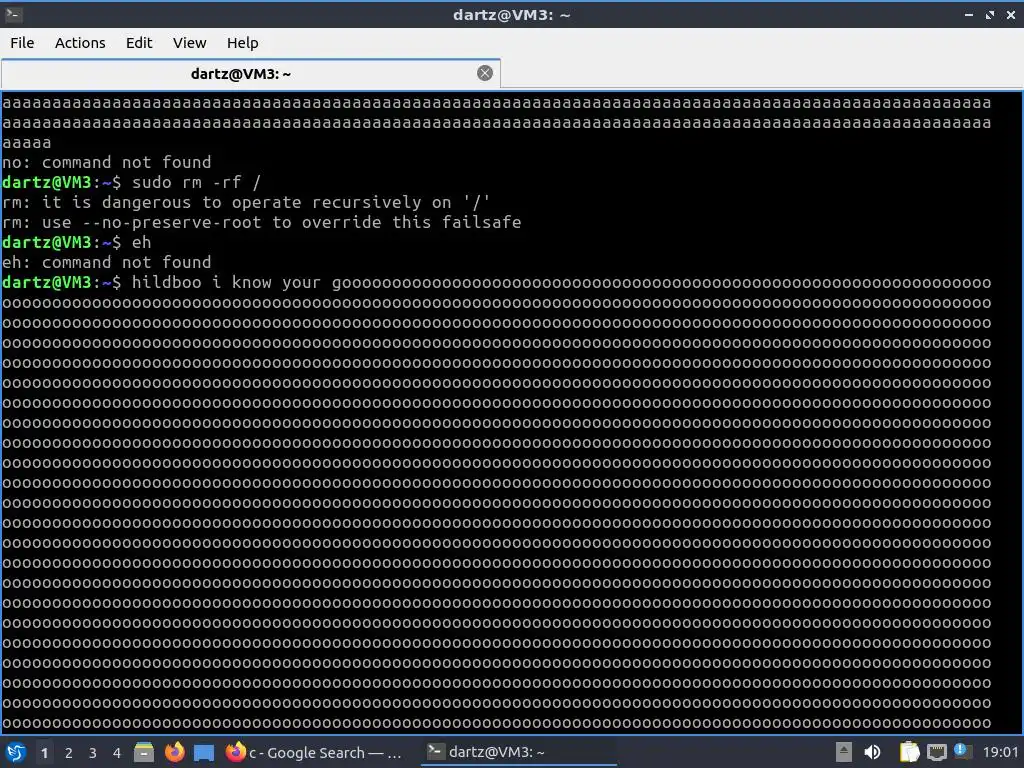Click the show desktop icon in the panel
This screenshot has height=768, width=1024.
click(204, 753)
